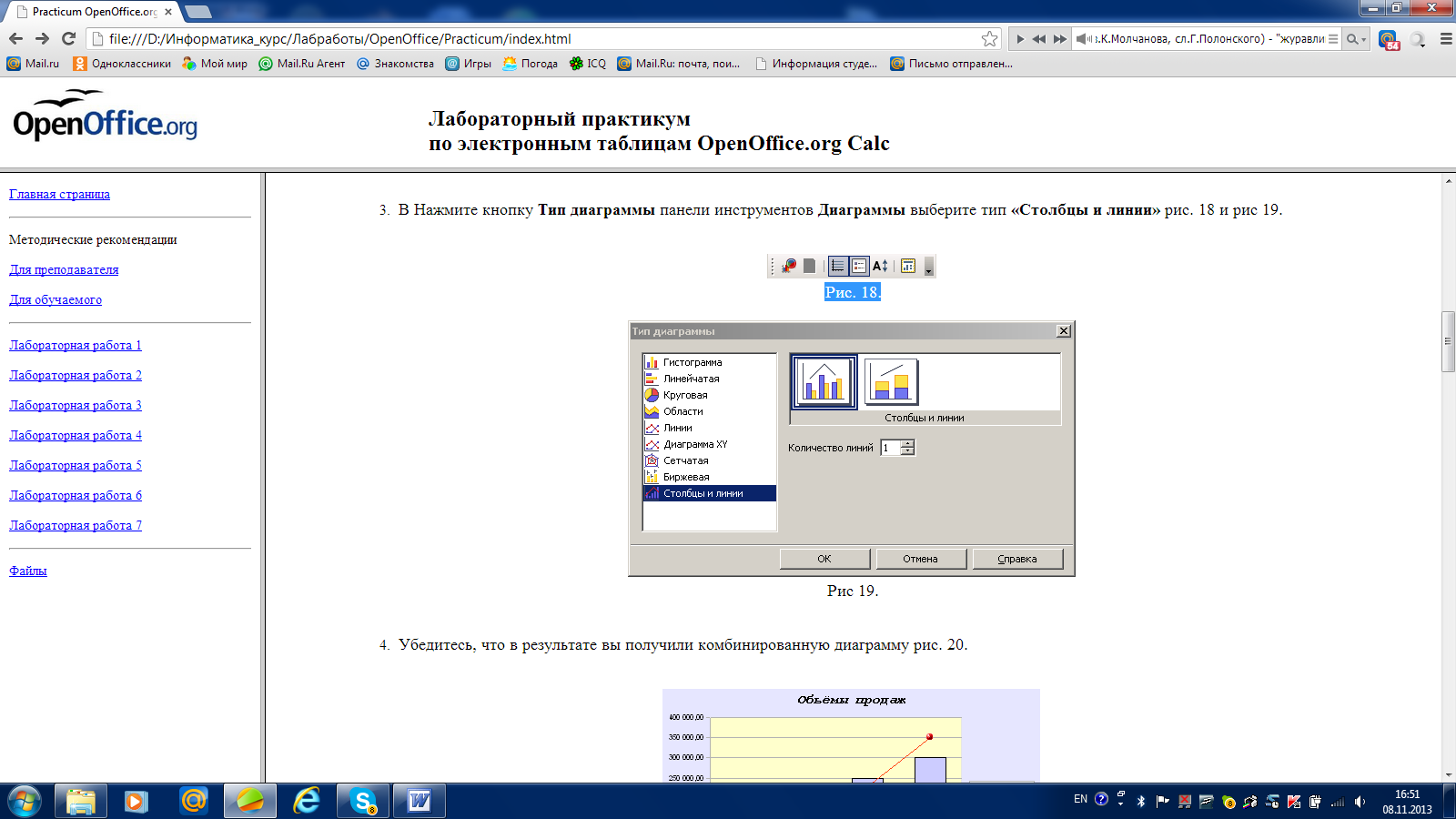The width and height of the screenshot is (1456, 819).
Task: Click scale text icon in chart toolbar
Action: point(880,266)
